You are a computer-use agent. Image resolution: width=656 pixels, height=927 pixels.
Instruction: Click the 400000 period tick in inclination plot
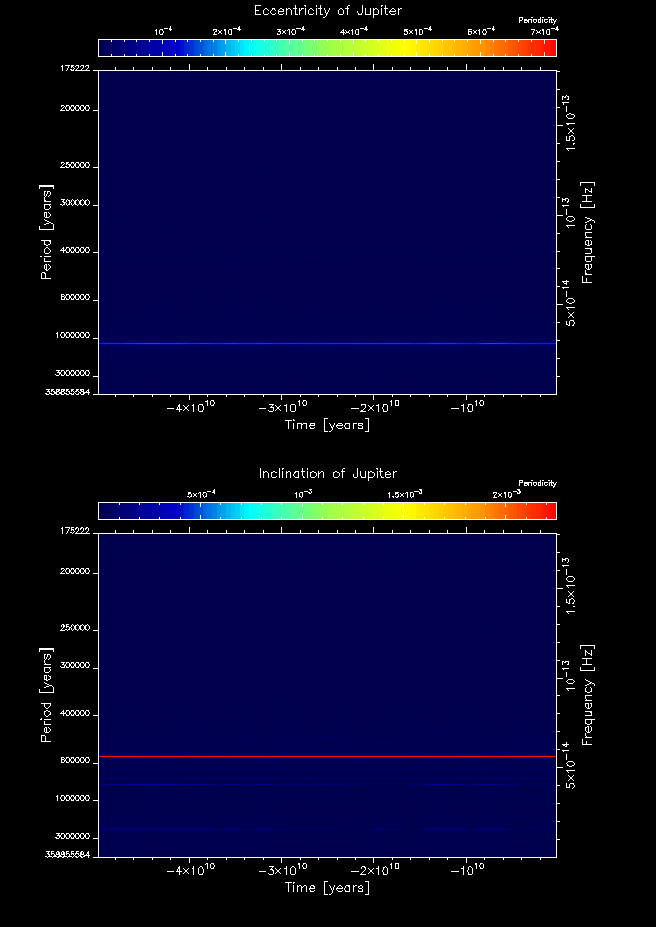(x=74, y=714)
